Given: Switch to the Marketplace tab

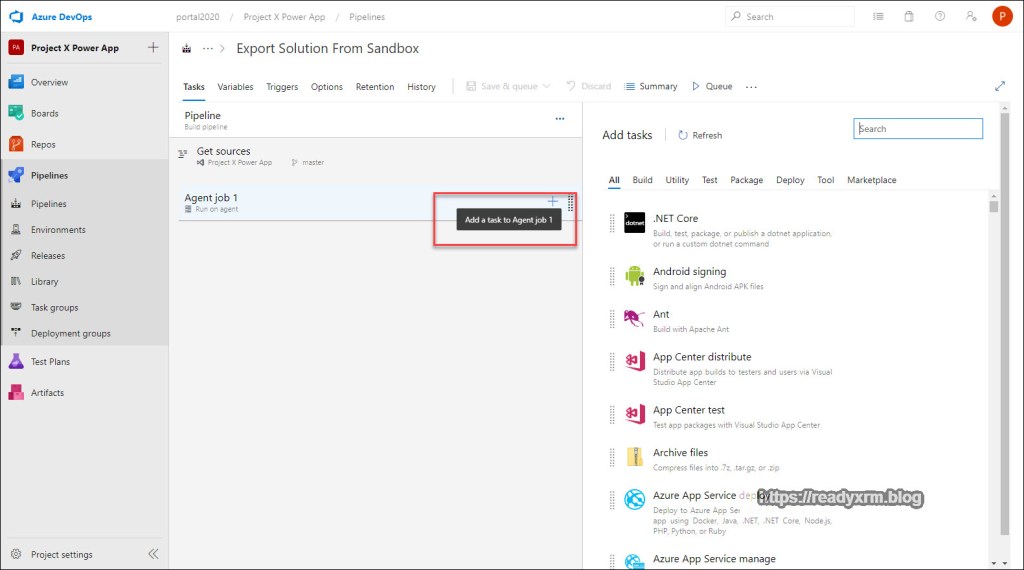Looking at the screenshot, I should click(x=871, y=180).
